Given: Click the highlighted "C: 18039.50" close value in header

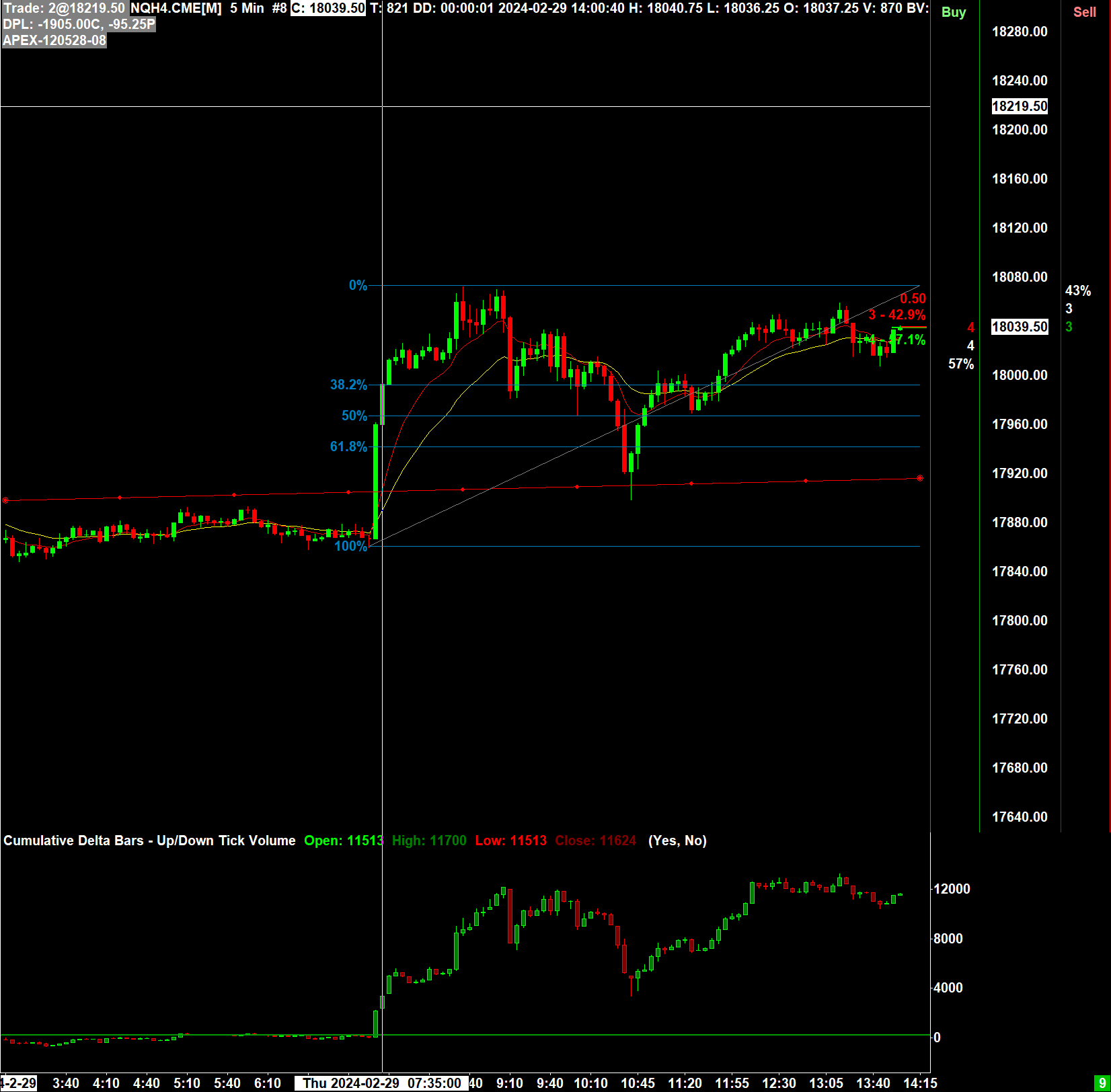Looking at the screenshot, I should click(x=328, y=9).
